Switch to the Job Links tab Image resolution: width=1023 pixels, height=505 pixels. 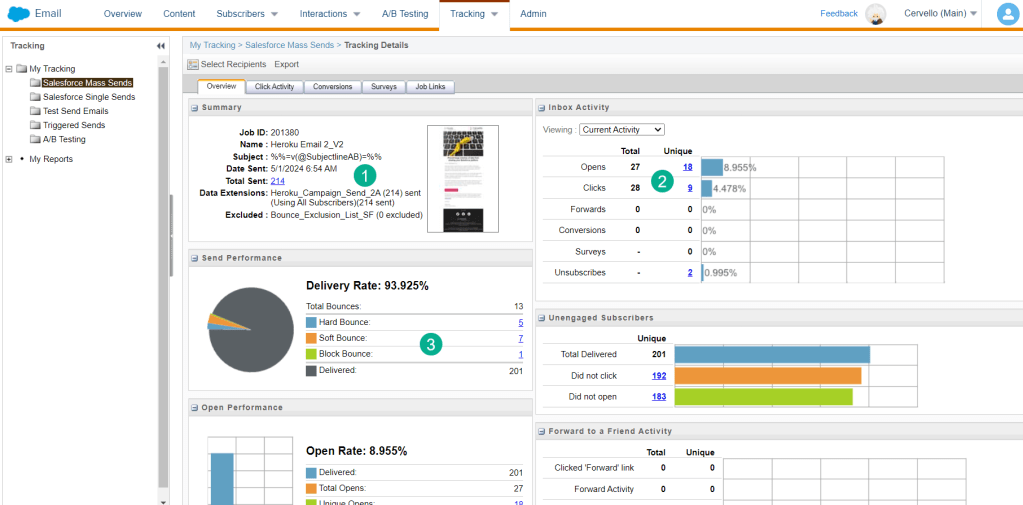click(x=430, y=87)
